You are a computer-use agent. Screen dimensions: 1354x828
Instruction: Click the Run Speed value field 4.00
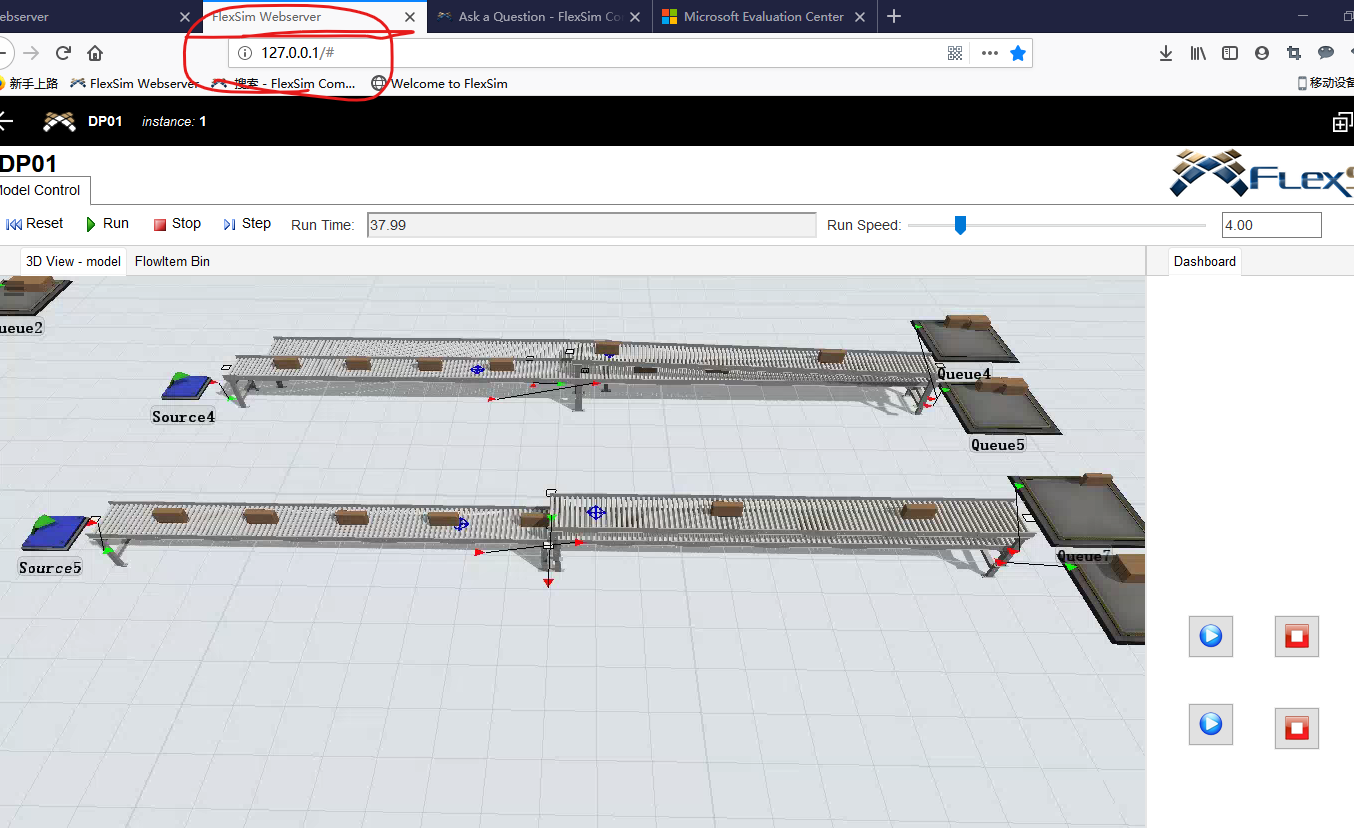click(1272, 225)
